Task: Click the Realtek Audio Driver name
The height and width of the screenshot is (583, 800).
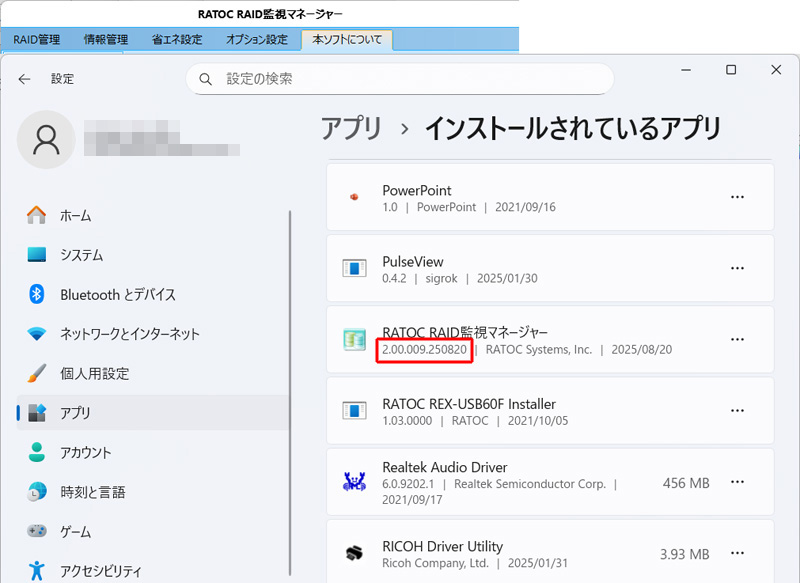Action: coord(445,467)
